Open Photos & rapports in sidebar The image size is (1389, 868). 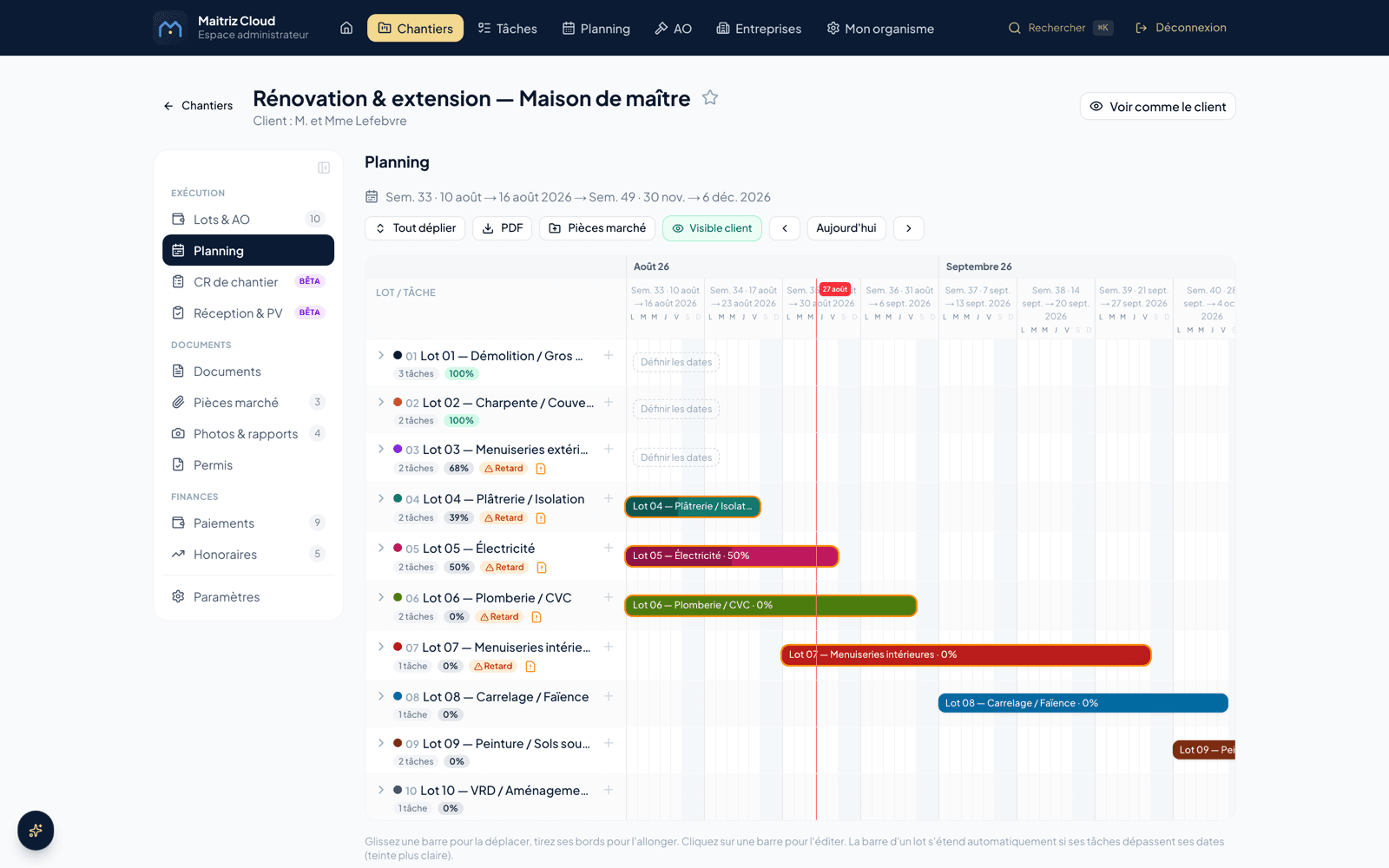248,434
